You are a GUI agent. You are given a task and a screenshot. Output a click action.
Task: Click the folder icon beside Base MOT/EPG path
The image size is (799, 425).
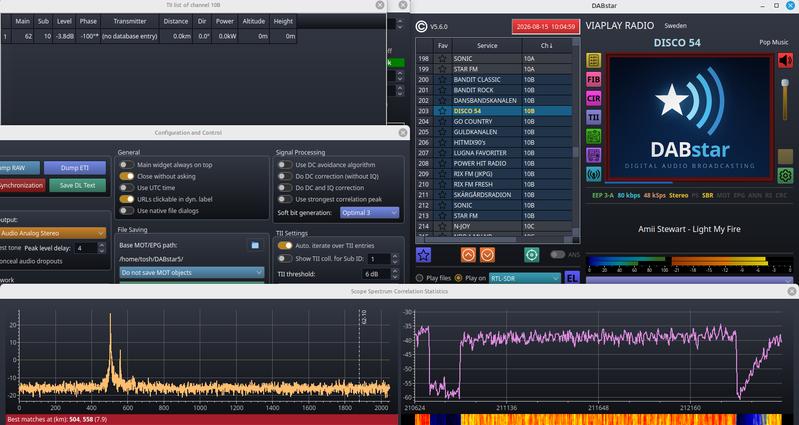(x=255, y=245)
